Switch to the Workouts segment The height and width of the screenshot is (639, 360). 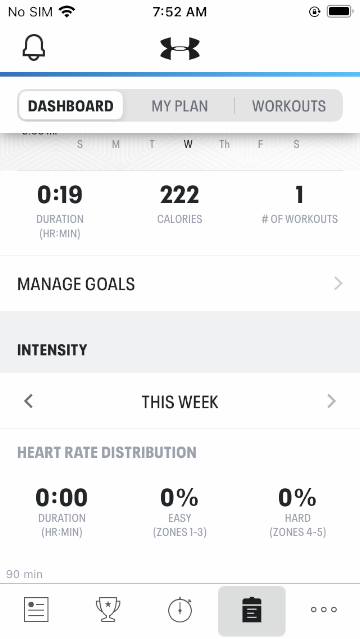(289, 106)
